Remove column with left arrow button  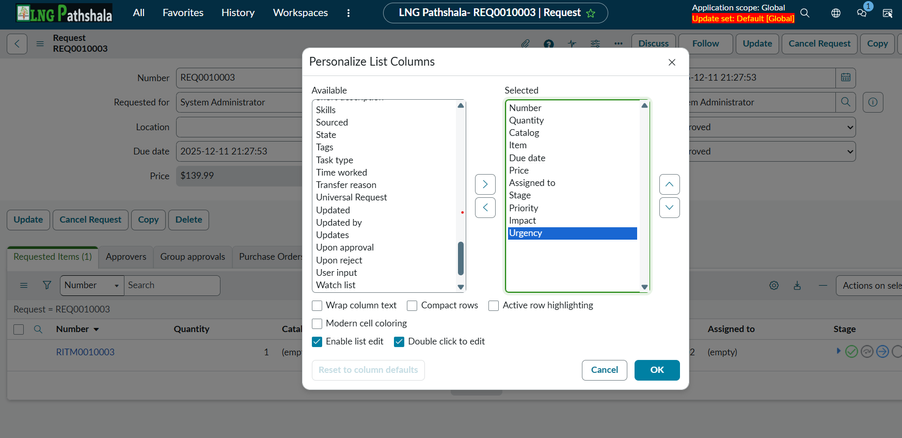(485, 207)
